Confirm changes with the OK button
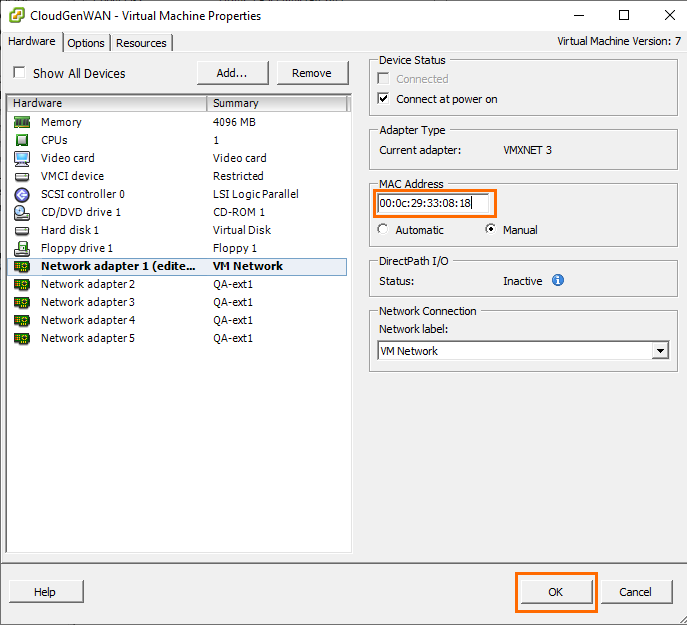This screenshot has height=625, width=687. (556, 592)
